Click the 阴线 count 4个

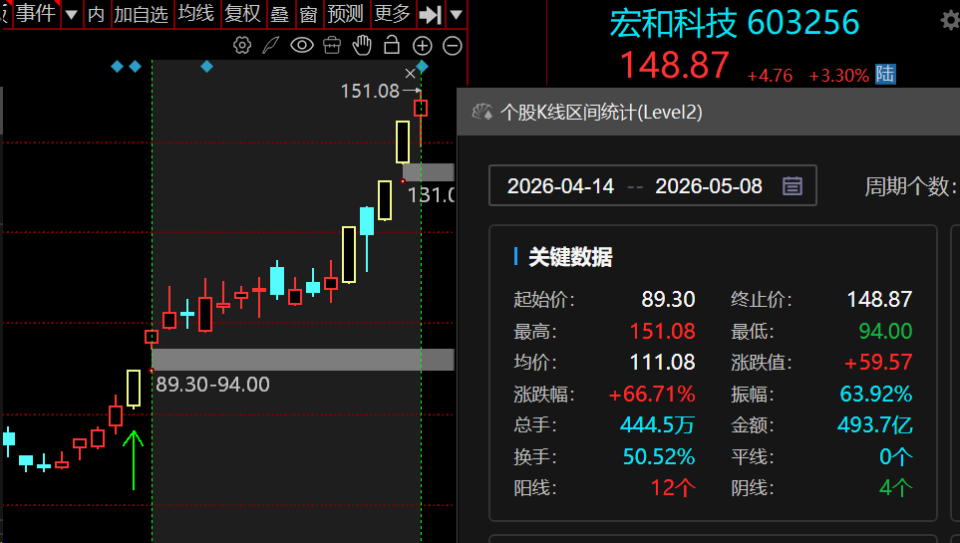coord(896,488)
